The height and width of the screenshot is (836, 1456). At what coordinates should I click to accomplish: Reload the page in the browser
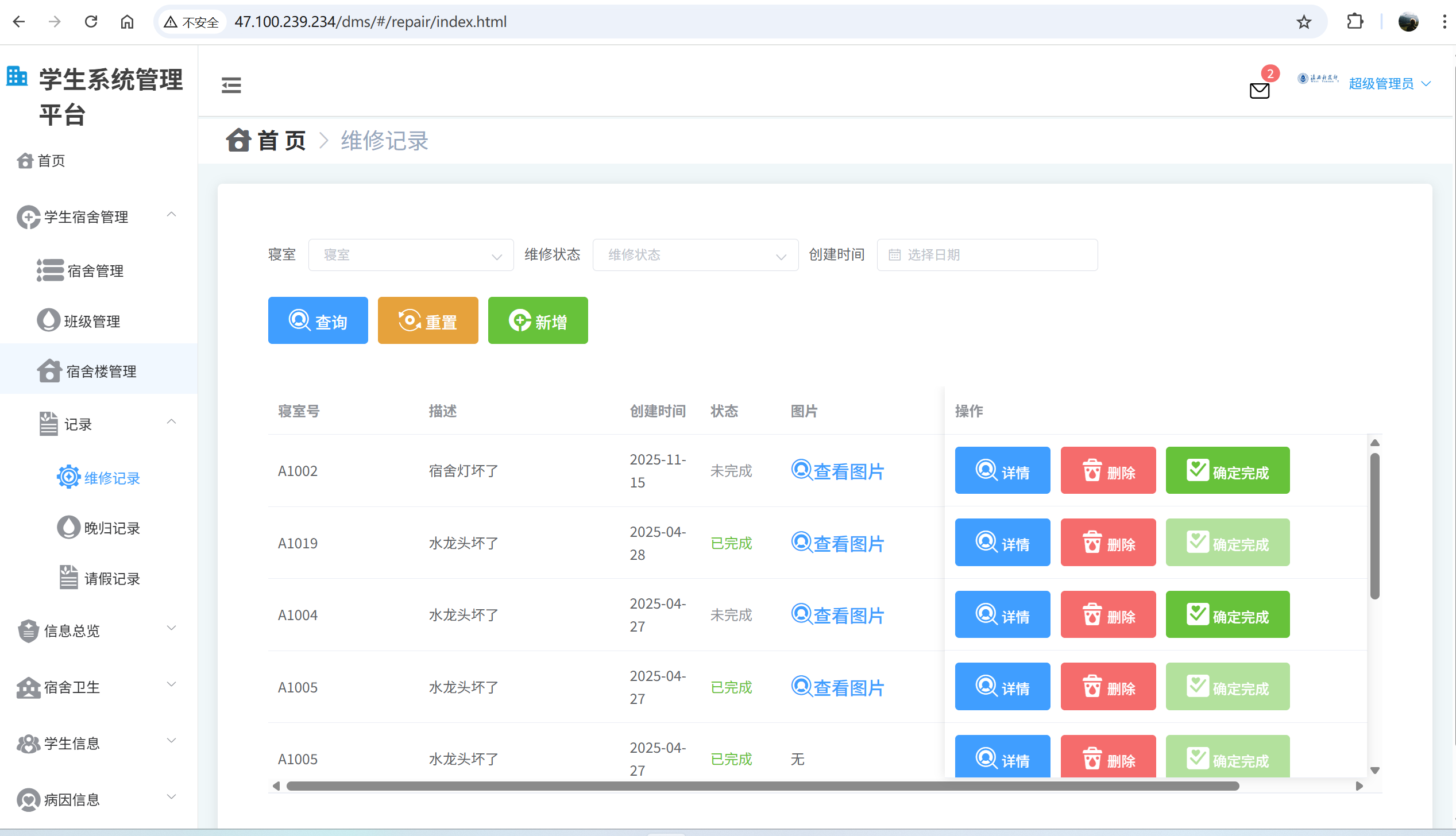pyautogui.click(x=91, y=22)
